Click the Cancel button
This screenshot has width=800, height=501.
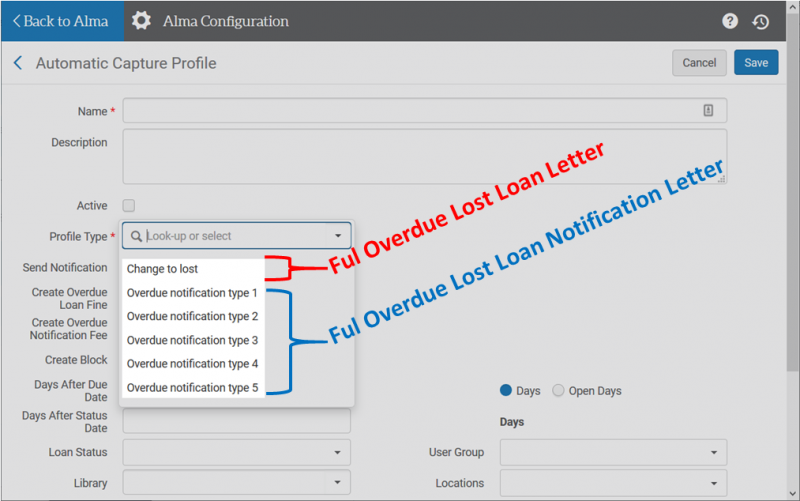(699, 63)
